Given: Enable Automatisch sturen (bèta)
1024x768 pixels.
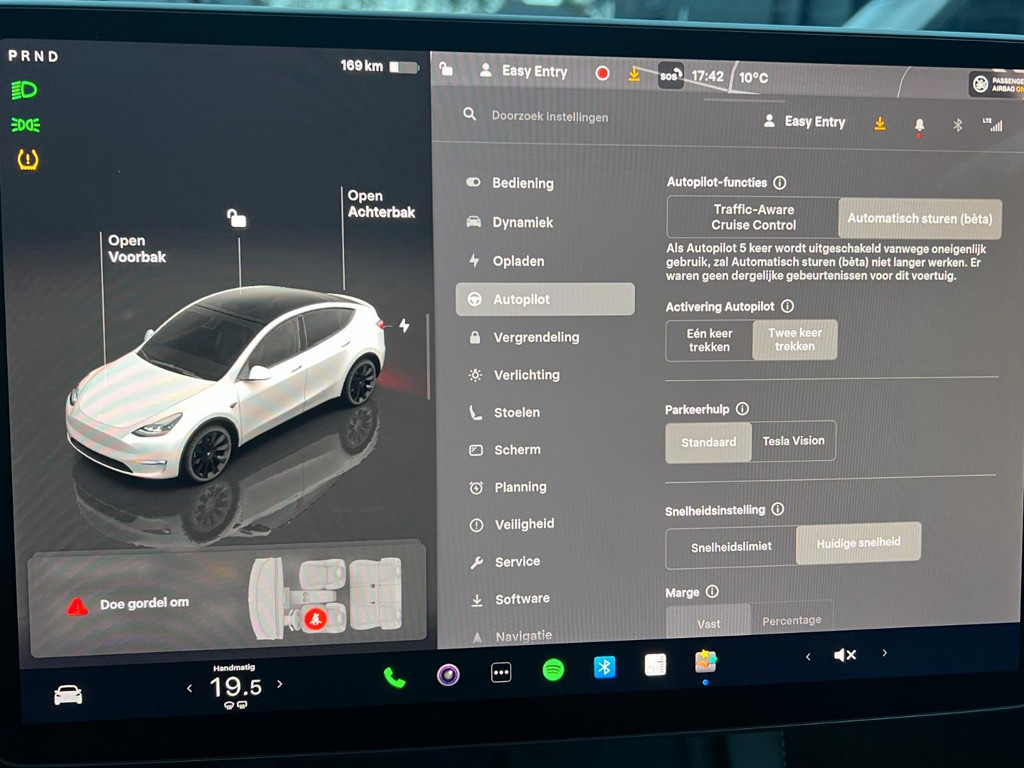Looking at the screenshot, I should click(x=918, y=218).
